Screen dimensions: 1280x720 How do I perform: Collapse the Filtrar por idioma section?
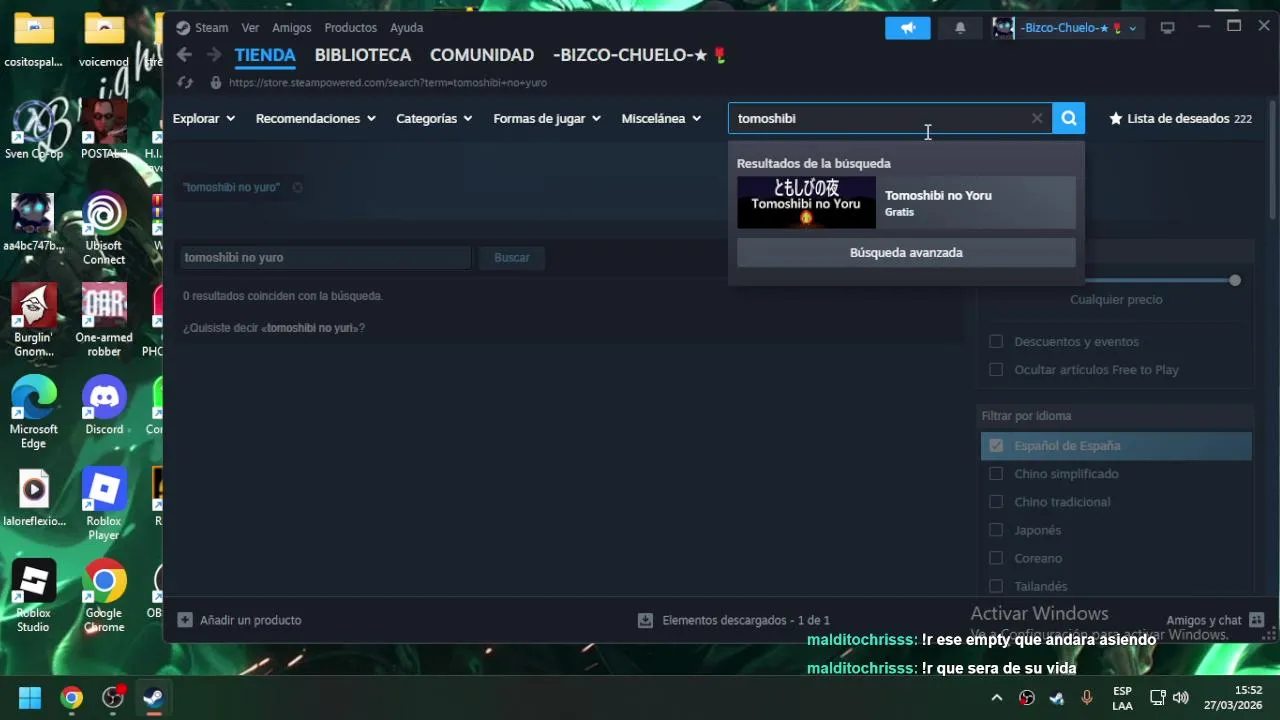point(1117,416)
